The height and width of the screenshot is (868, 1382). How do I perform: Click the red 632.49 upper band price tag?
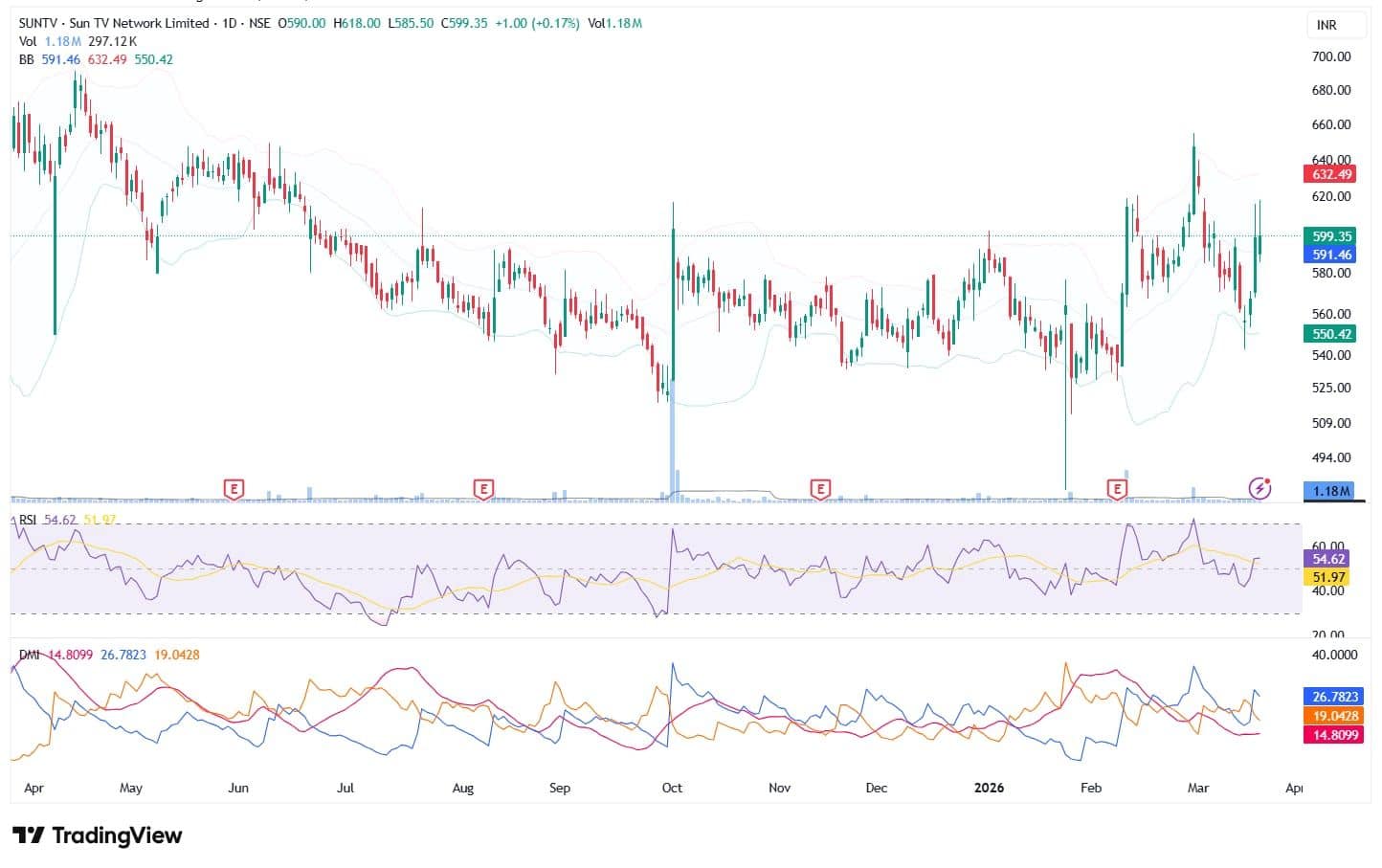(x=1331, y=174)
